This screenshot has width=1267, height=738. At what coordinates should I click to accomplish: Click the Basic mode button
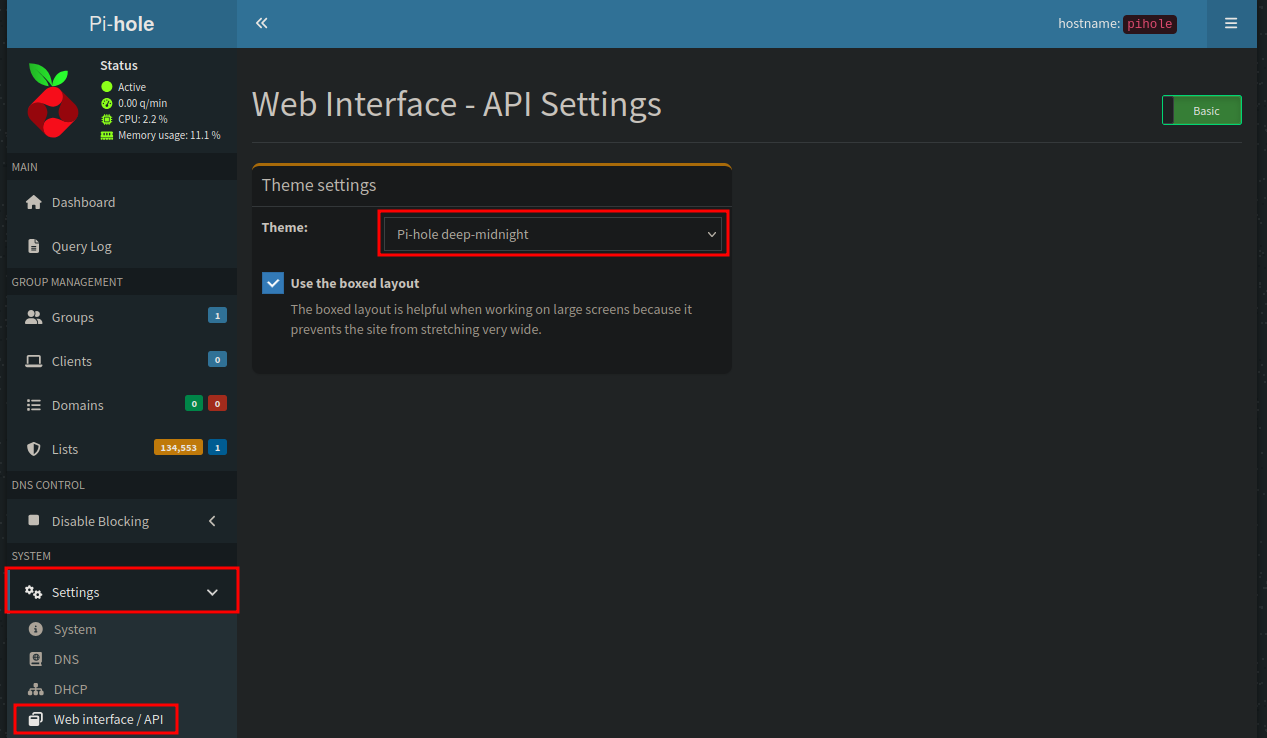(x=1201, y=110)
